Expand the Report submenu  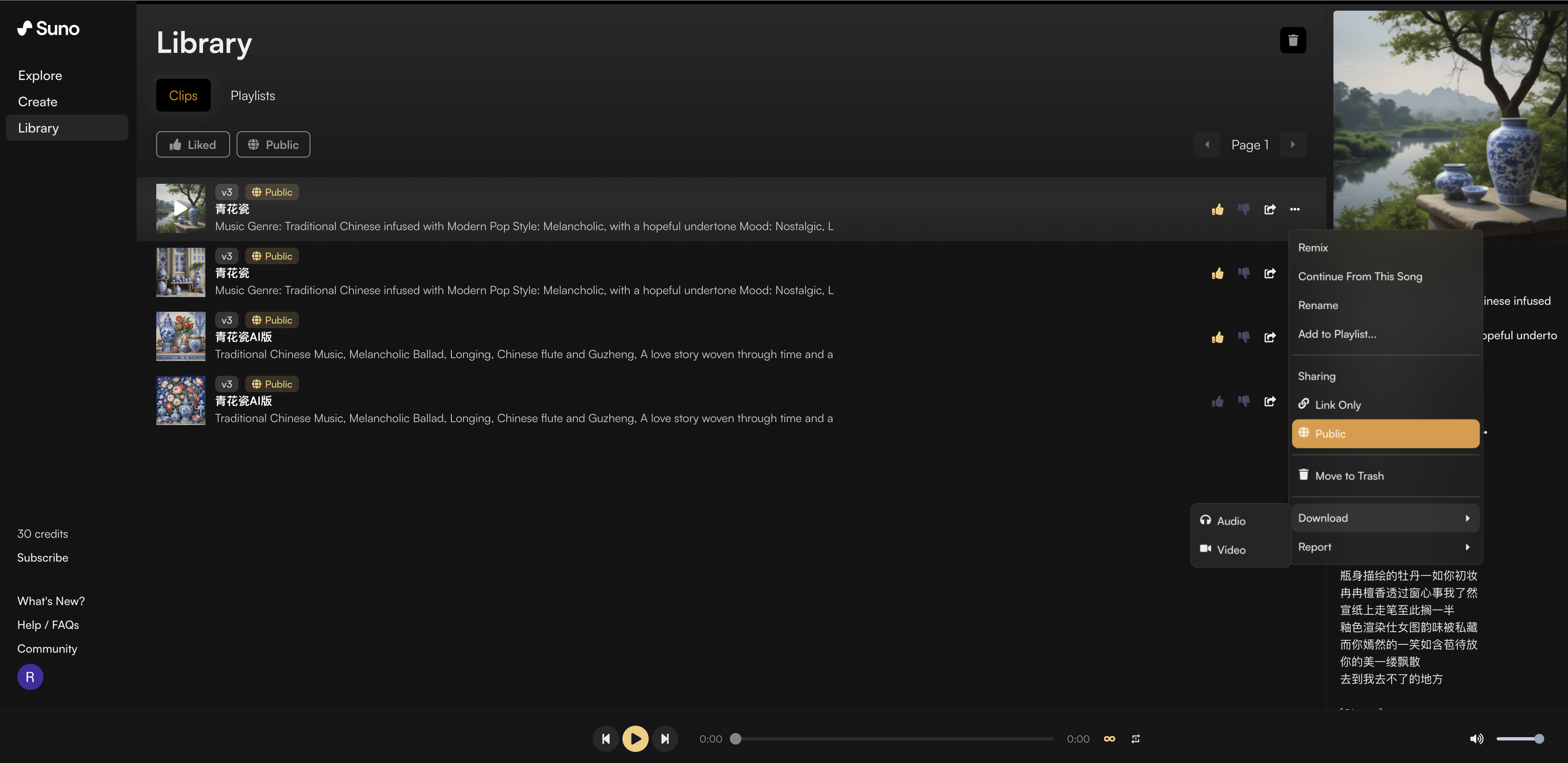(x=1385, y=547)
